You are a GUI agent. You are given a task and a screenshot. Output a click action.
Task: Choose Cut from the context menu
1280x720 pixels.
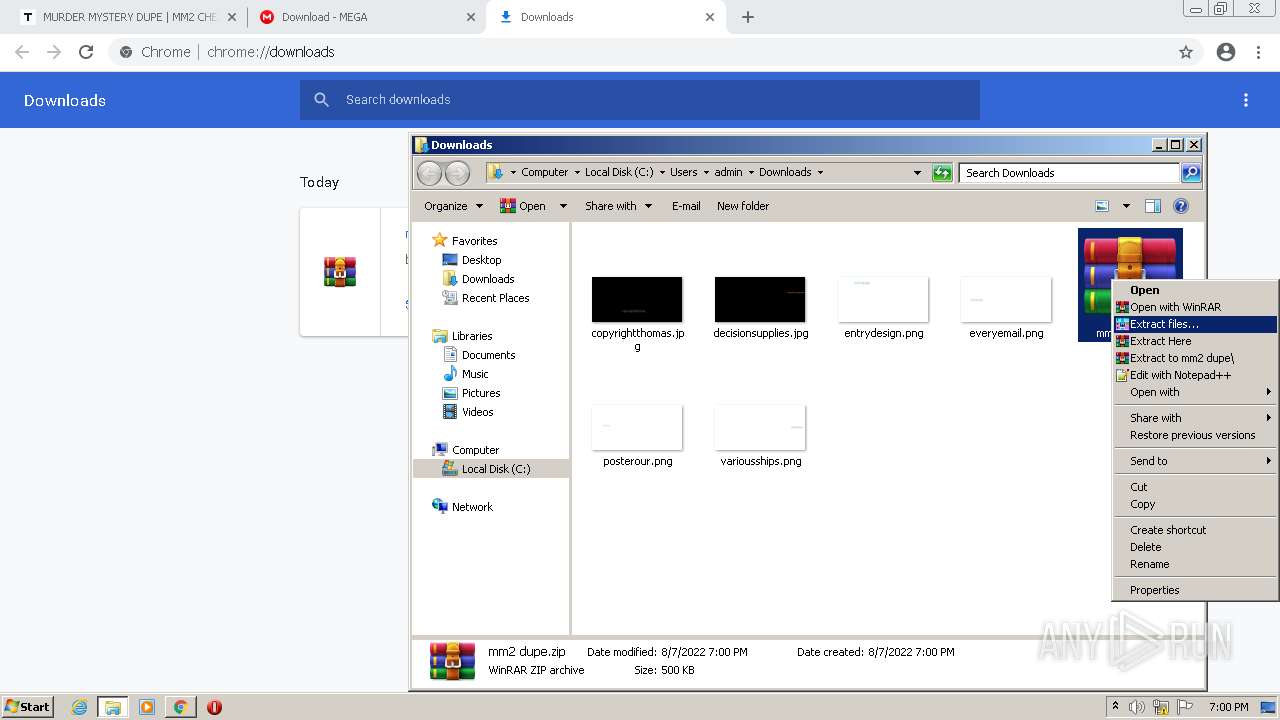click(x=1195, y=487)
